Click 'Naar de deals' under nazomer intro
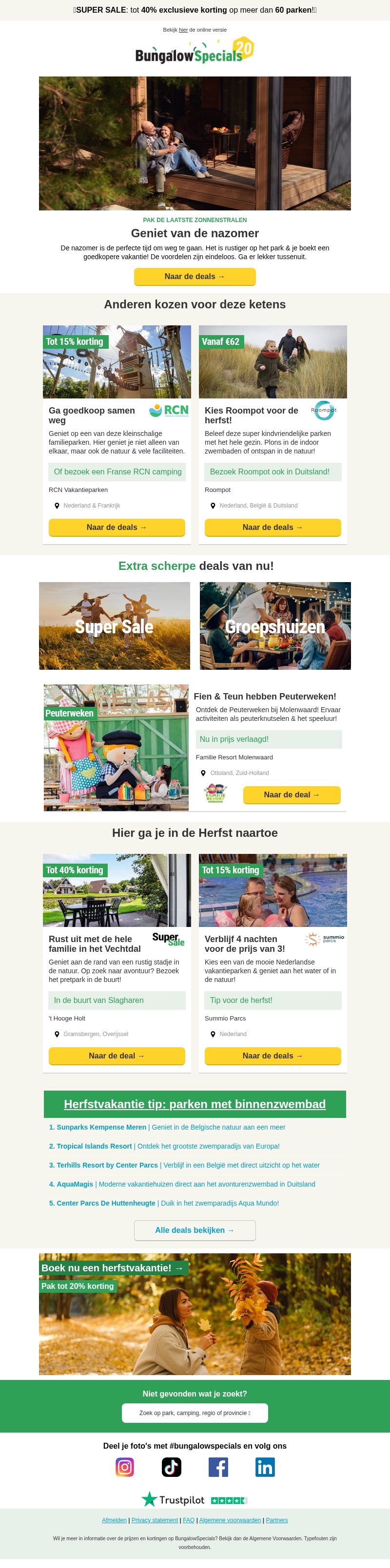 (x=195, y=276)
